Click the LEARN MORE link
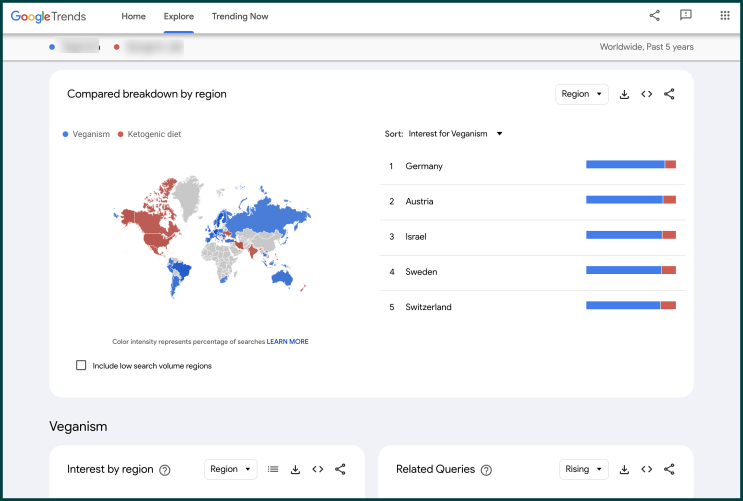Image resolution: width=743 pixels, height=501 pixels. (x=287, y=341)
